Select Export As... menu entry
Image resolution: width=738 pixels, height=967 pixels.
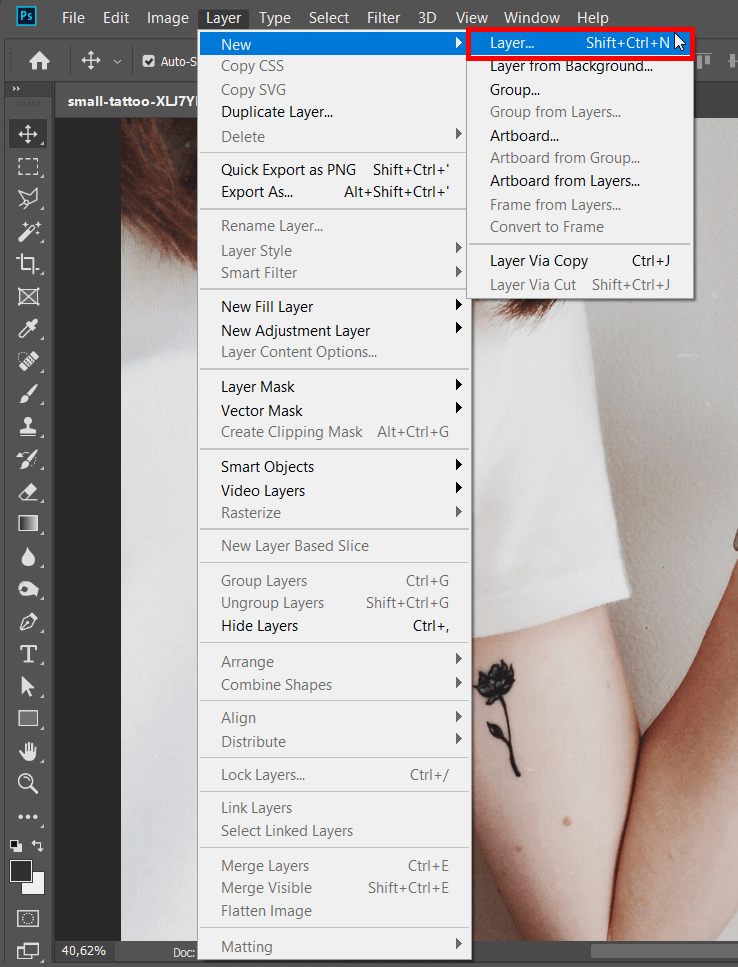pos(334,192)
